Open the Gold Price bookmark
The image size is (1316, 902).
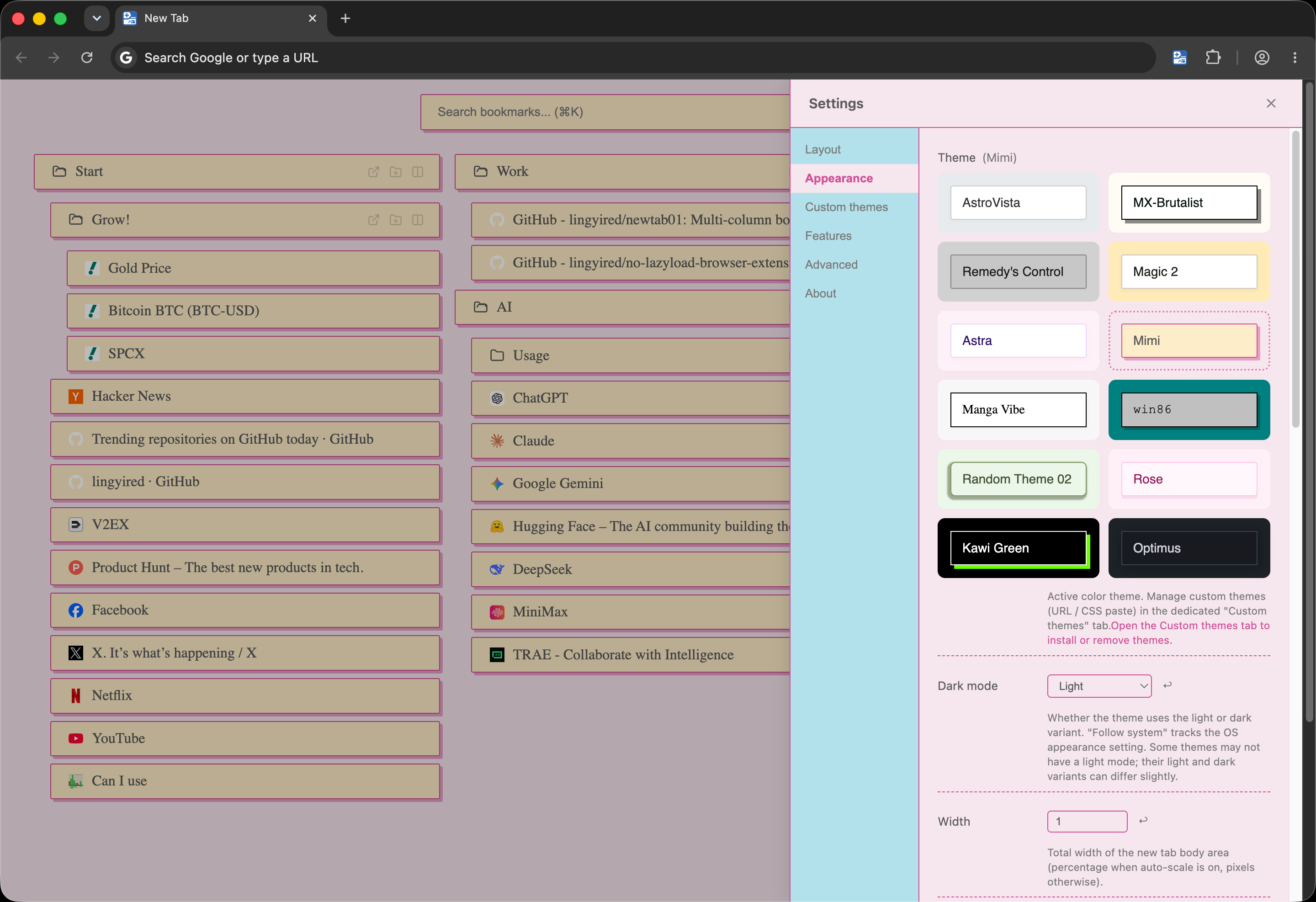(253, 268)
